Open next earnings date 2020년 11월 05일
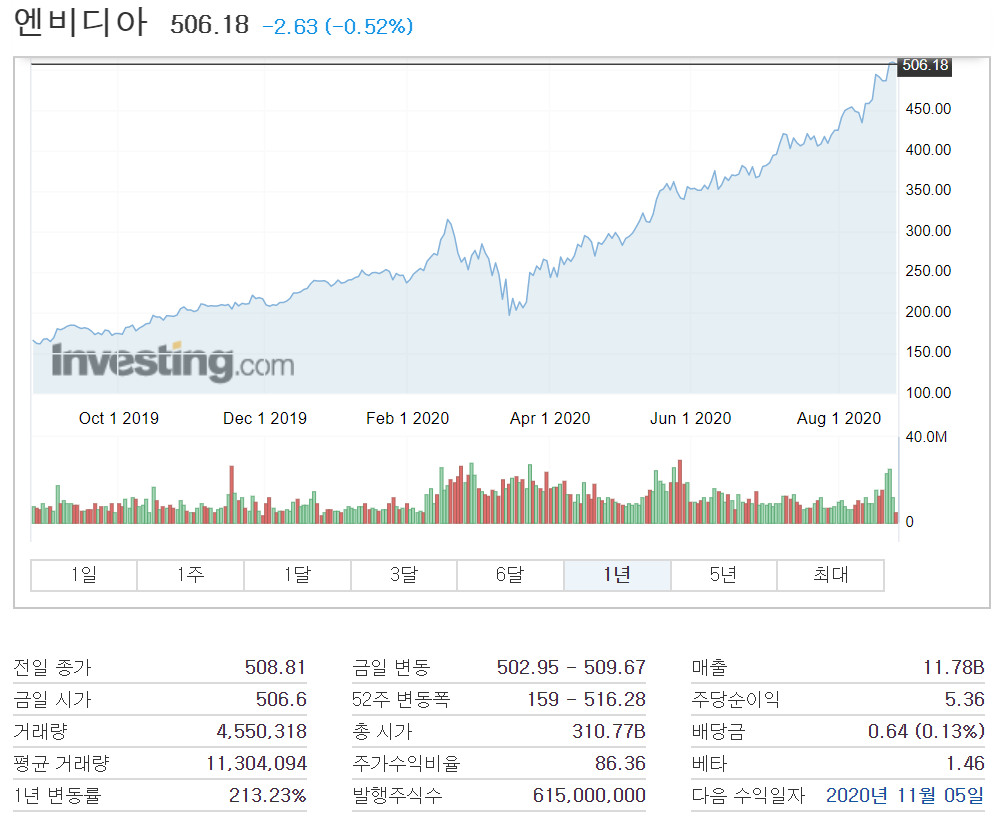Viewport: 1002px width, 820px height. 905,796
